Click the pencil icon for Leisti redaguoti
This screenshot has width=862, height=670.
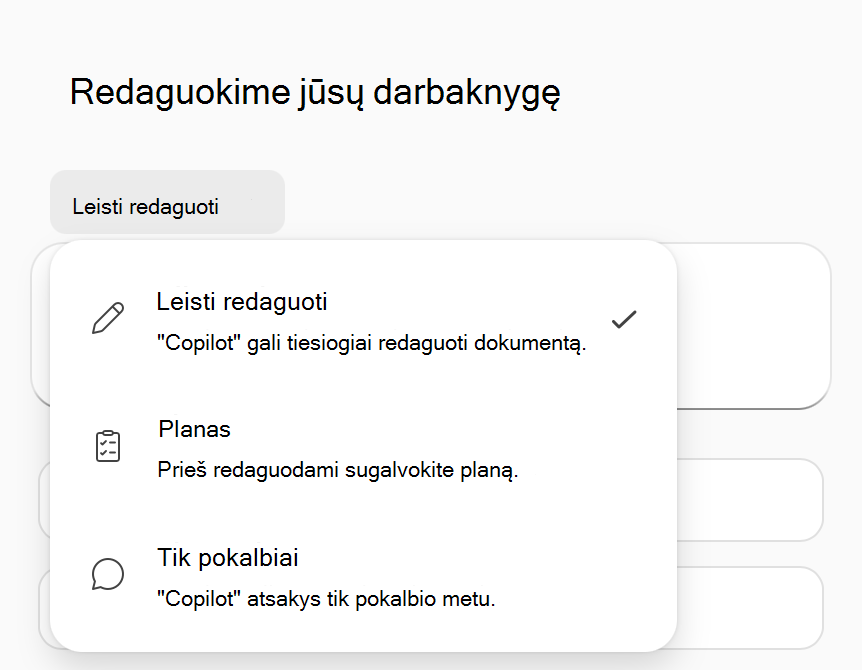tap(108, 318)
